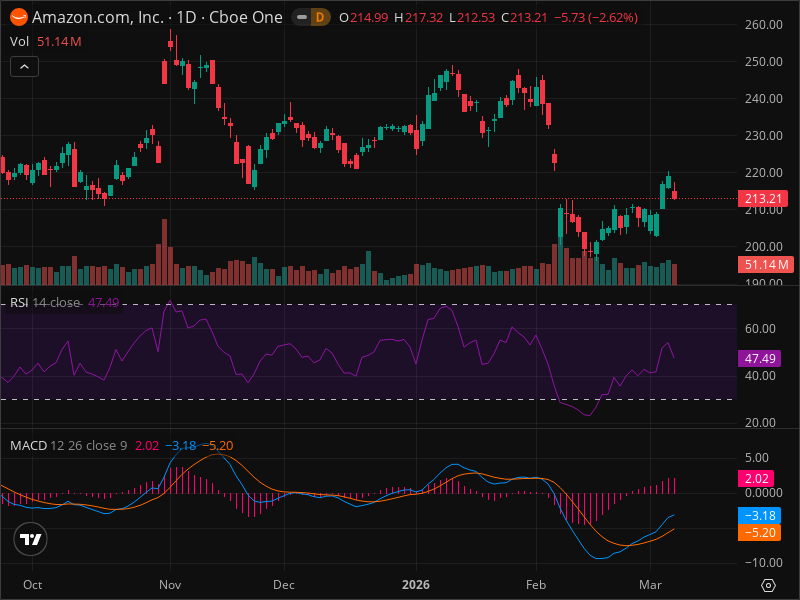
Task: Click the Feb label on the time axis
Action: [x=536, y=585]
